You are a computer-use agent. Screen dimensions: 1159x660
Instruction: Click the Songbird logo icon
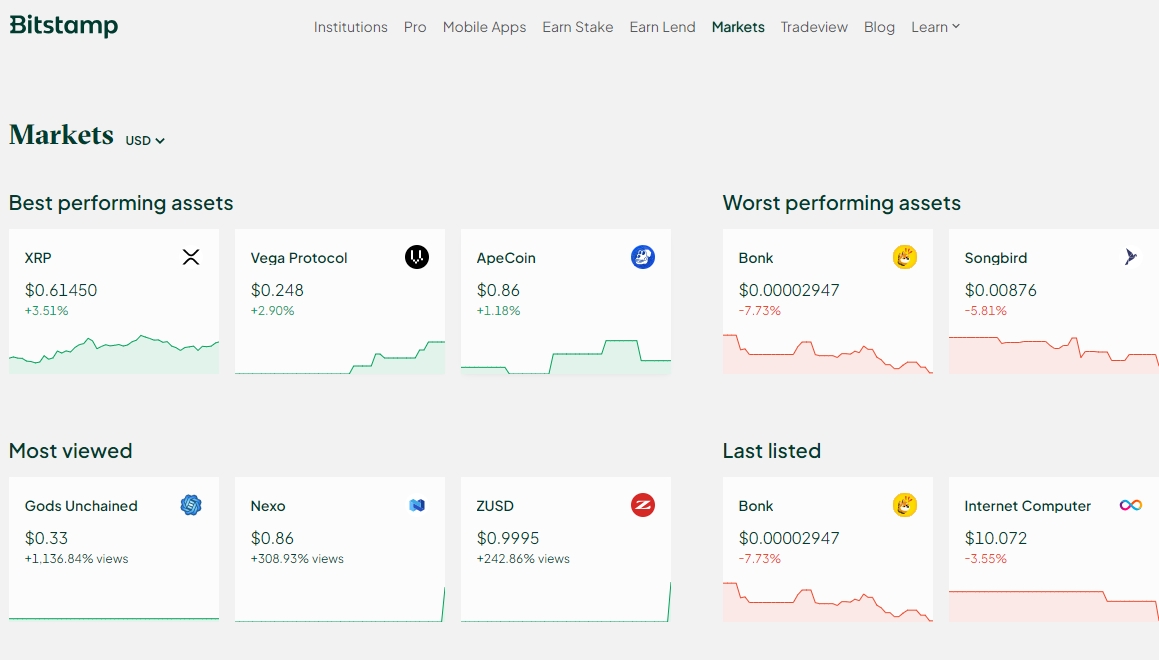click(1131, 257)
